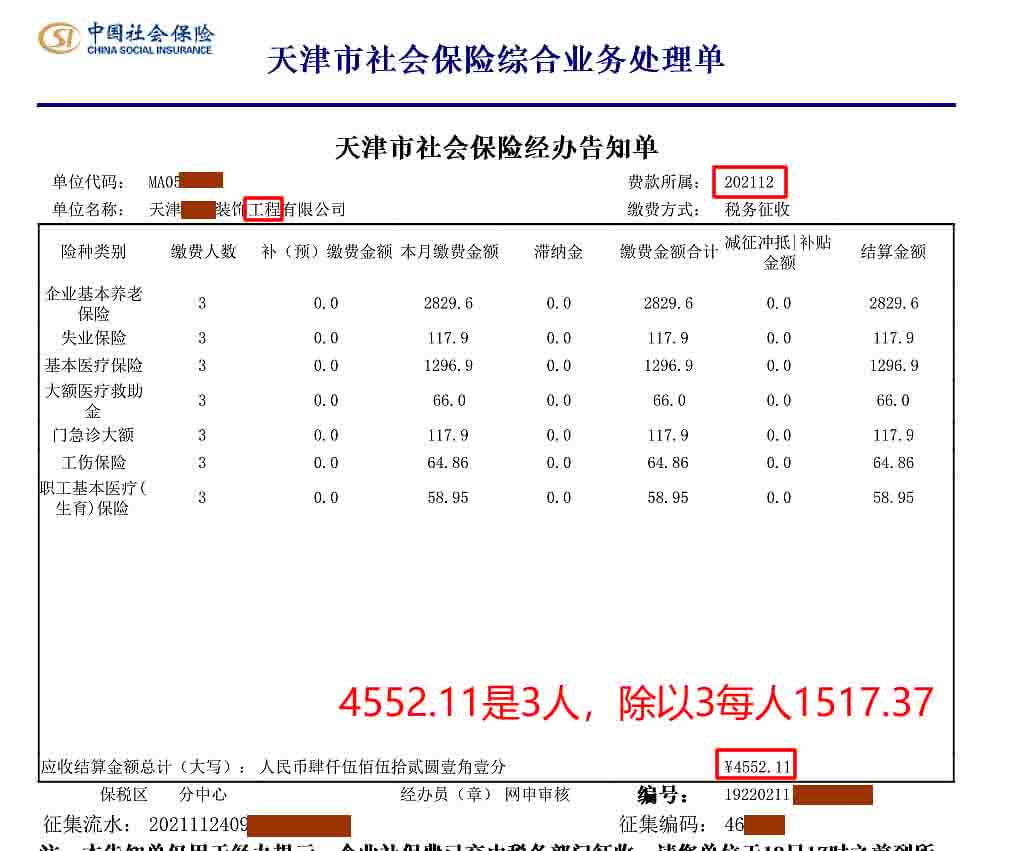The width and height of the screenshot is (1009, 851).
Task: Click 2829.6 in the 本月缴费金额 column
Action: (x=449, y=303)
